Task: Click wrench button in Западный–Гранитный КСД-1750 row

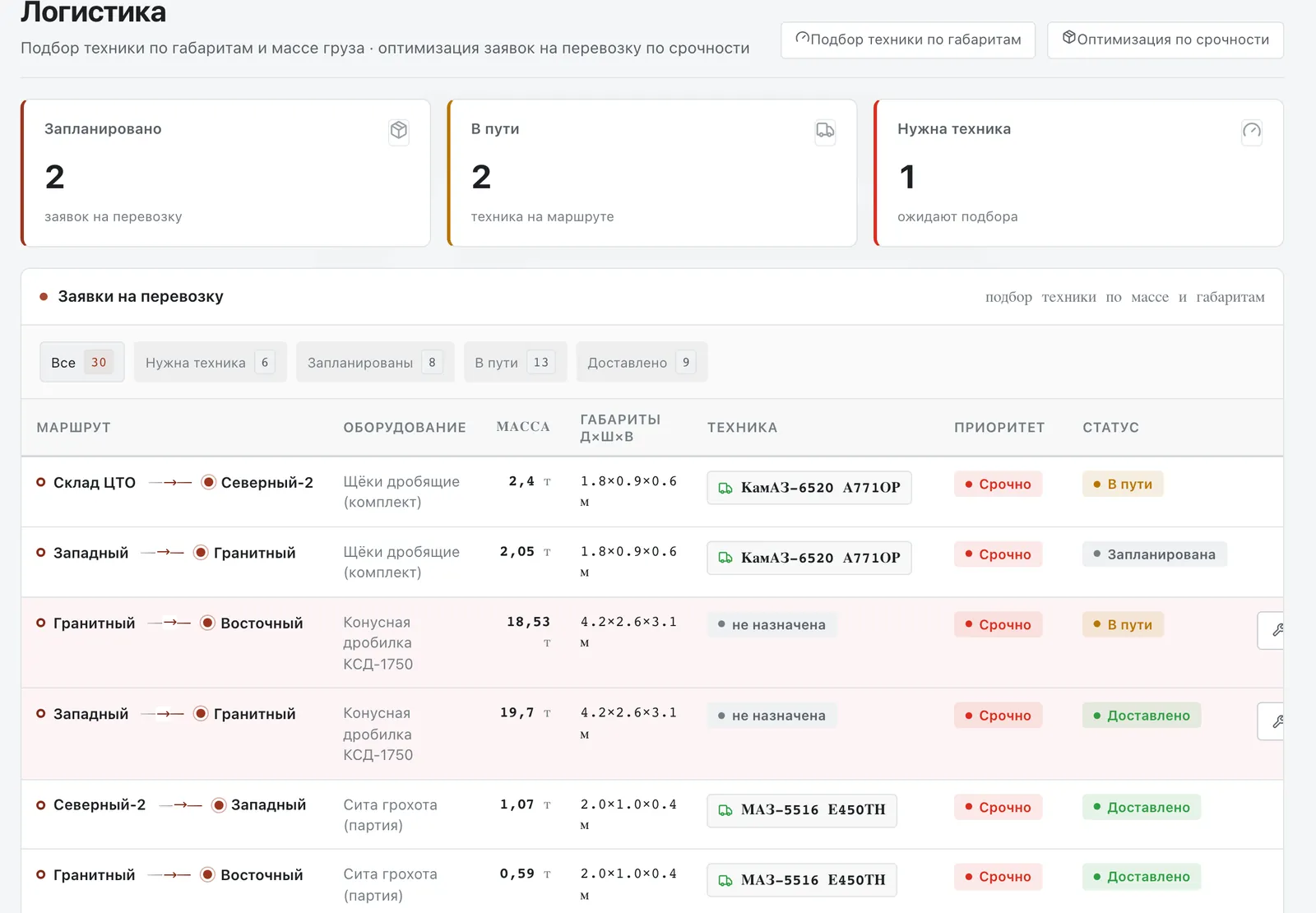Action: point(1272,721)
